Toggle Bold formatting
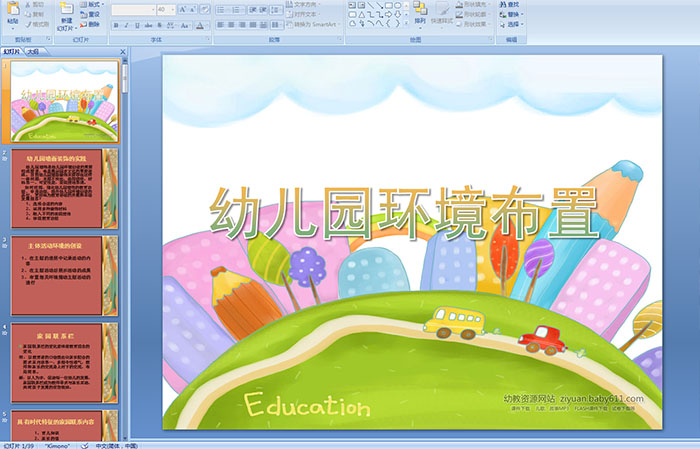 [x=116, y=25]
